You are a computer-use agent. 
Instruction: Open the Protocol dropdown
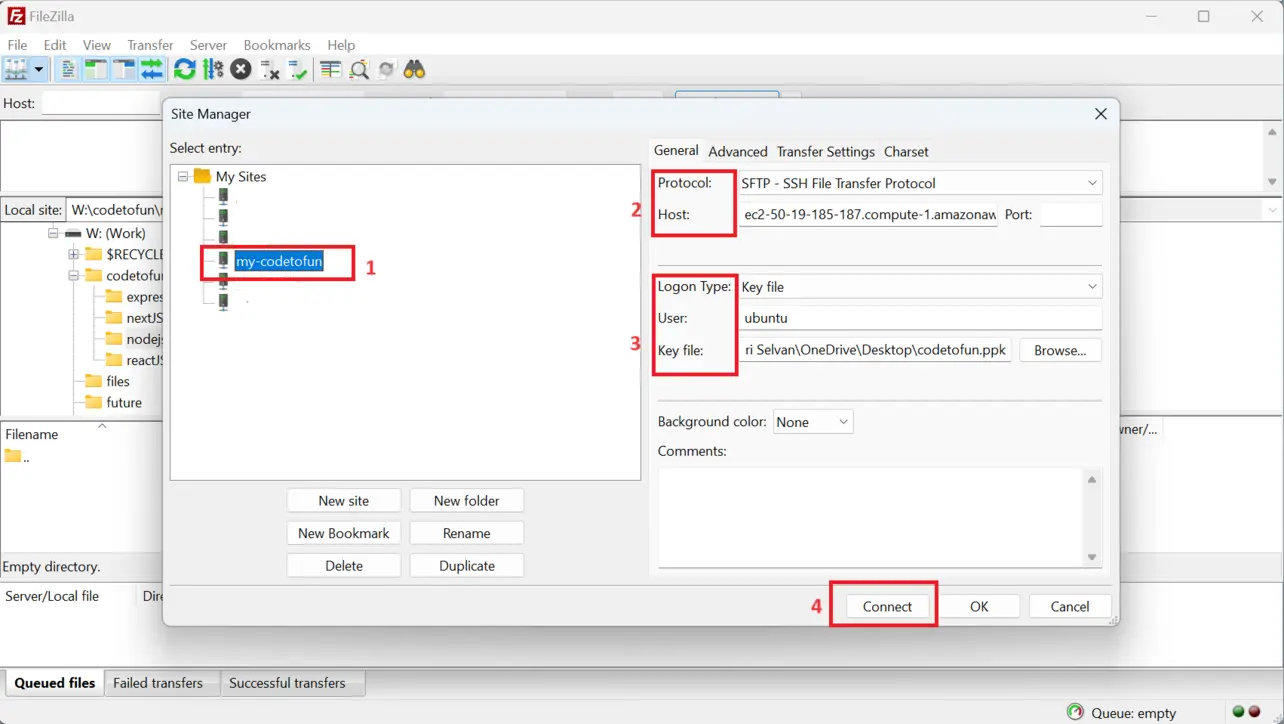click(x=920, y=183)
